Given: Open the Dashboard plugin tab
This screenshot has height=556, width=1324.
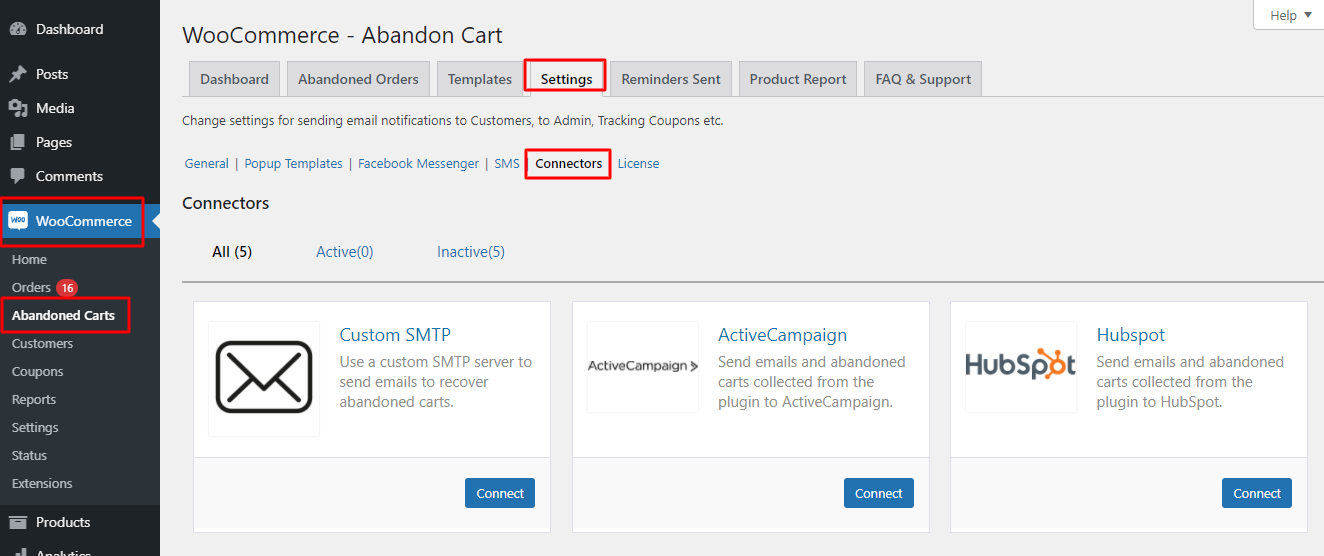Looking at the screenshot, I should click(234, 79).
